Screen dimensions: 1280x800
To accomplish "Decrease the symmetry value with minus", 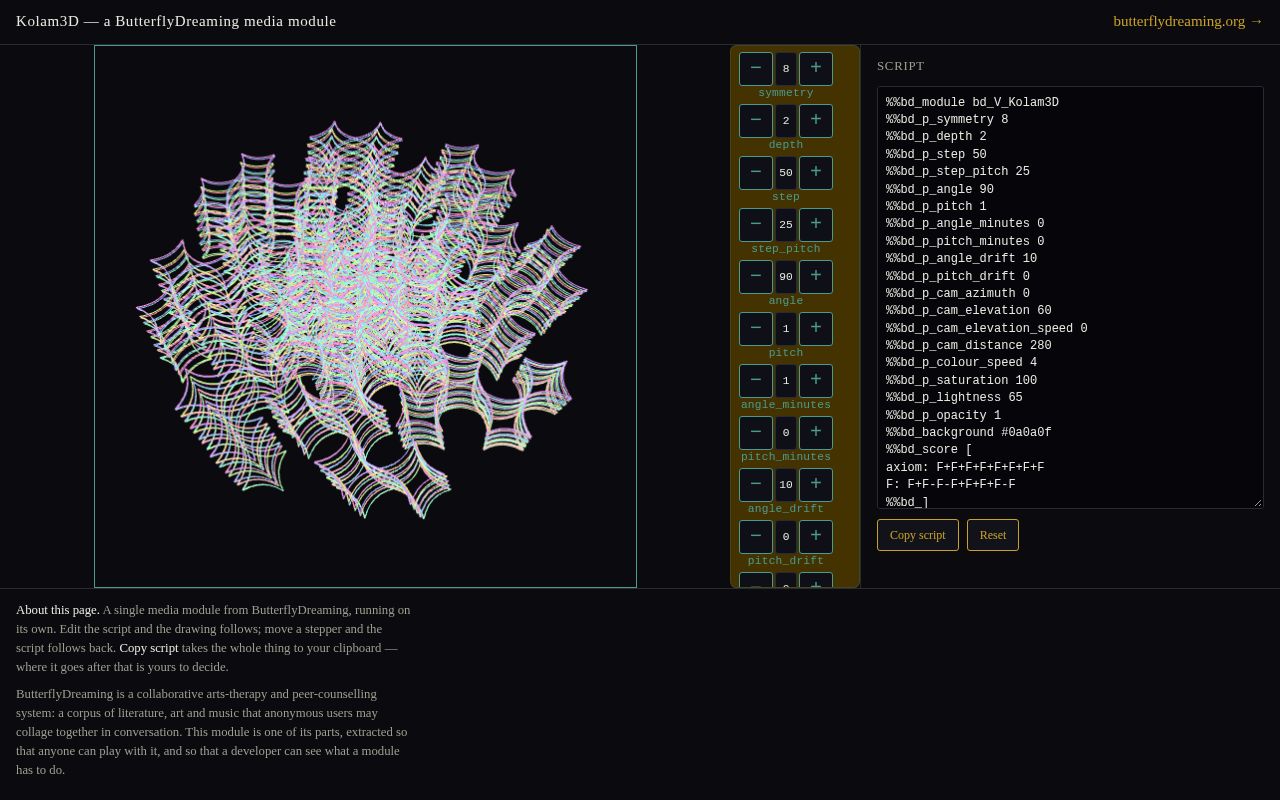I will click(756, 69).
